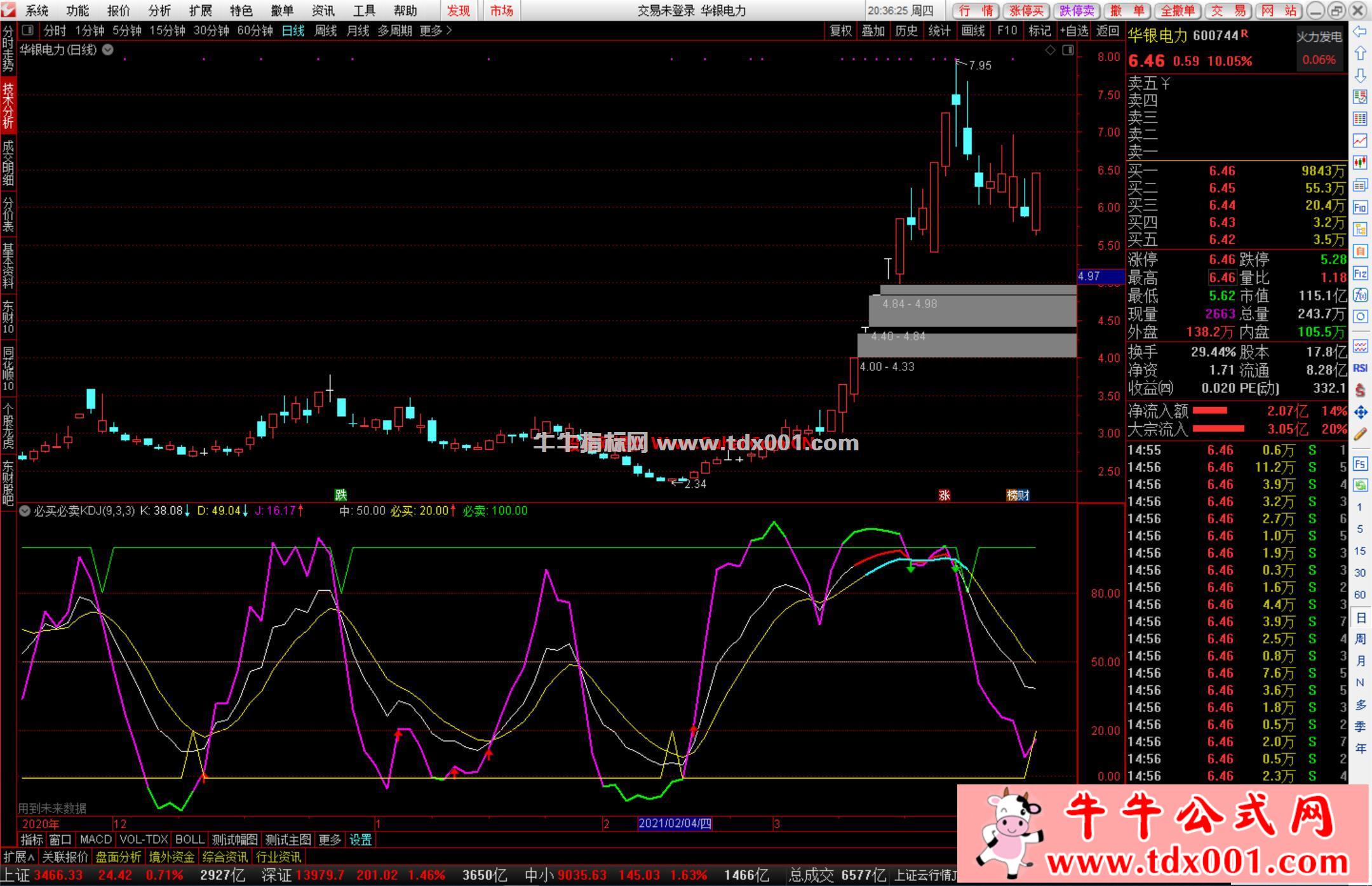Select the 月线 monthly period
The height and width of the screenshot is (886, 1372).
tap(358, 30)
